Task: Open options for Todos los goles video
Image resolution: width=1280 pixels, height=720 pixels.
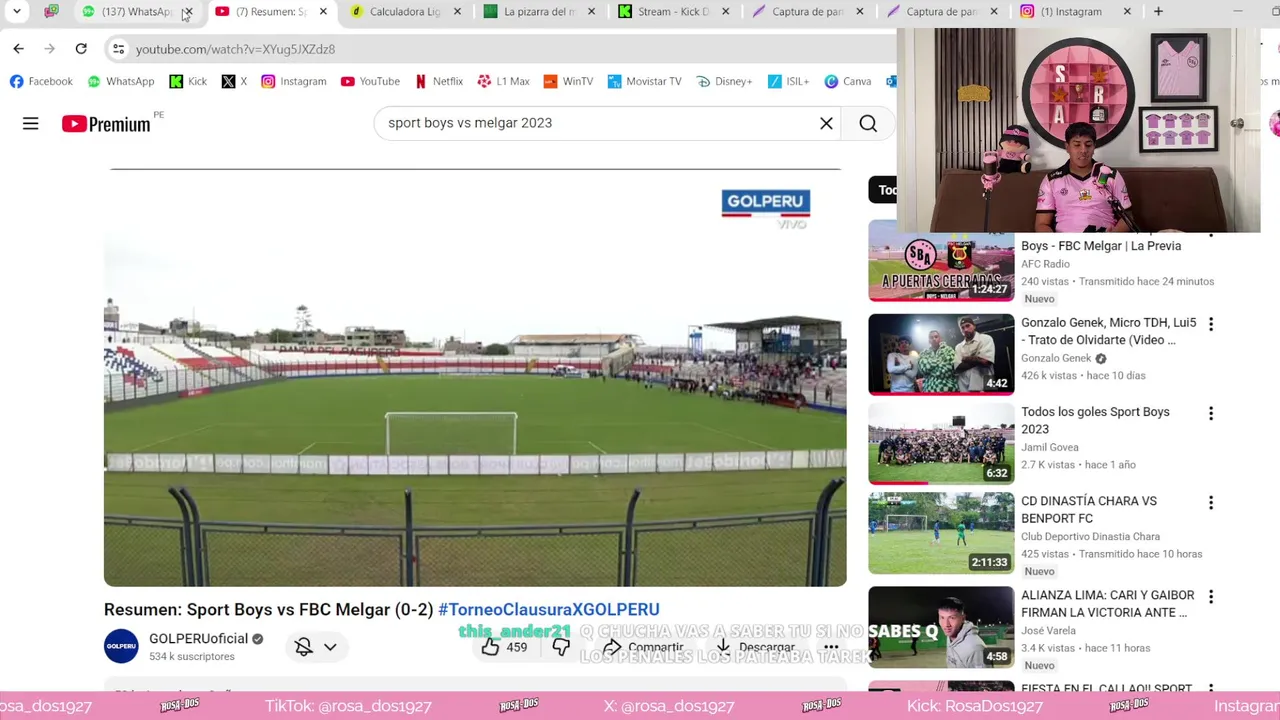Action: coord(1211,413)
